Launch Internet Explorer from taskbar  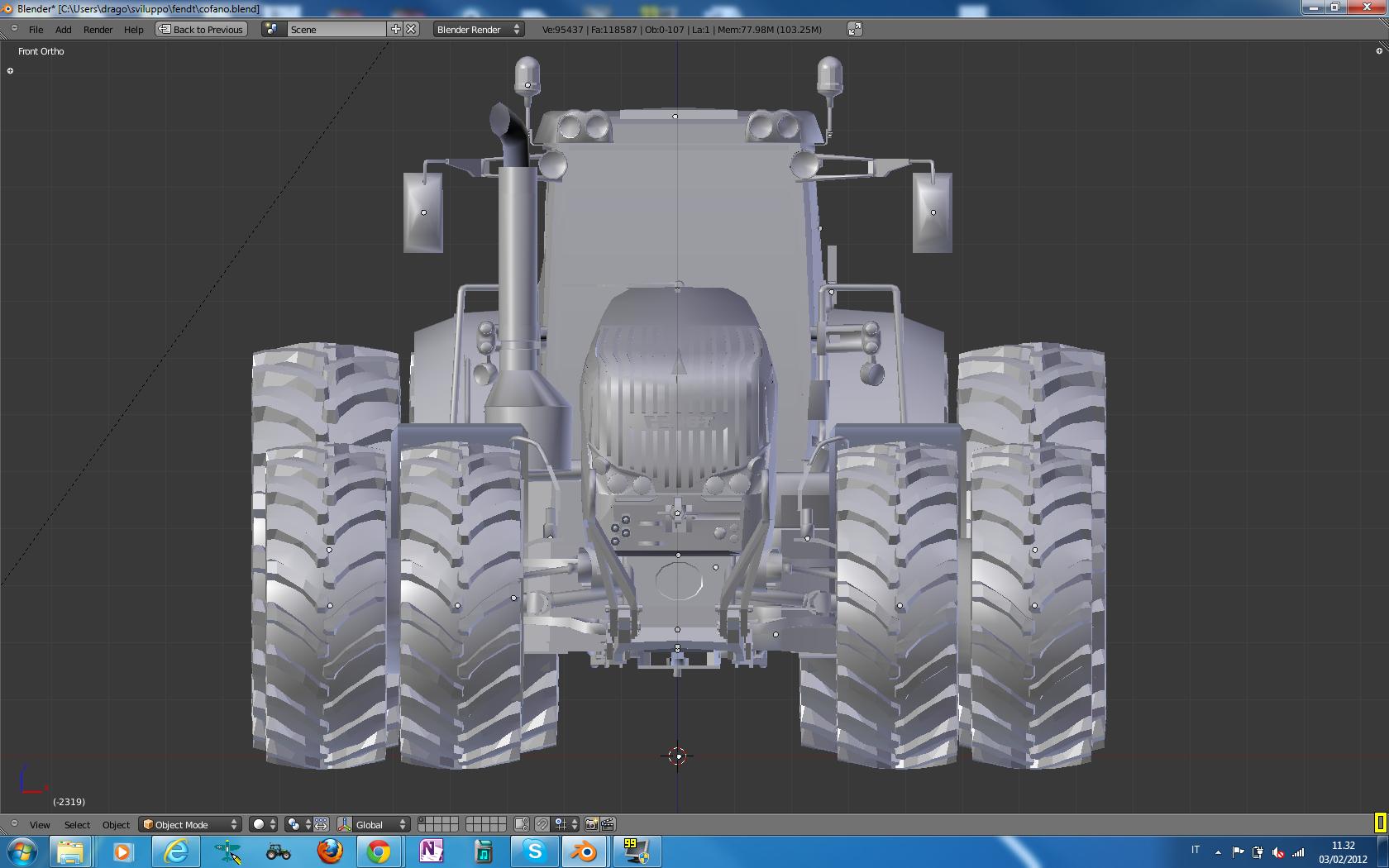tap(174, 851)
